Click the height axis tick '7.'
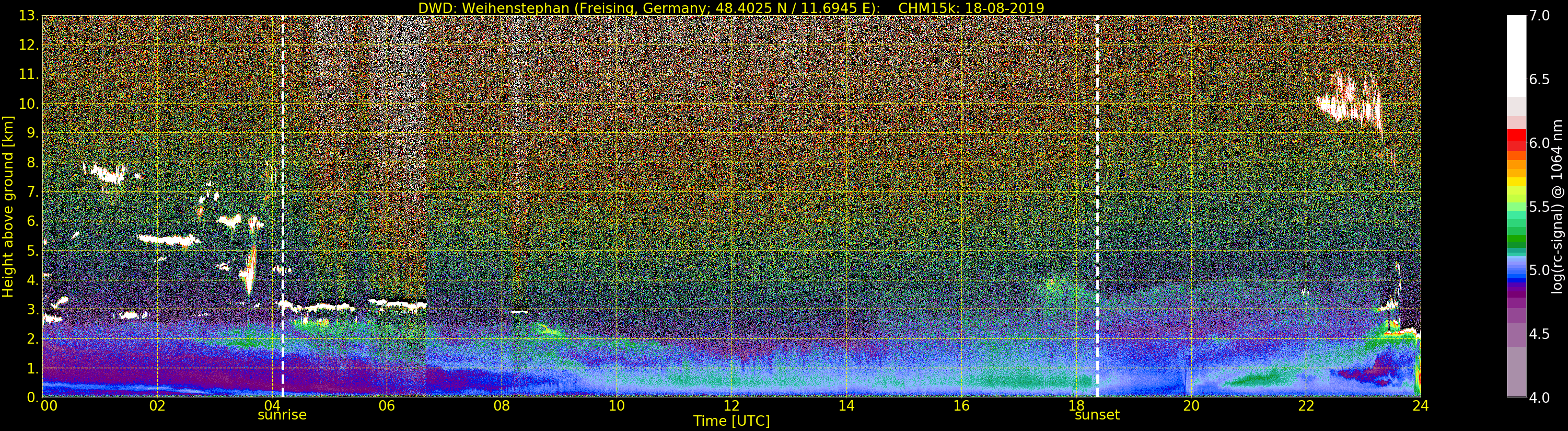 pyautogui.click(x=32, y=192)
